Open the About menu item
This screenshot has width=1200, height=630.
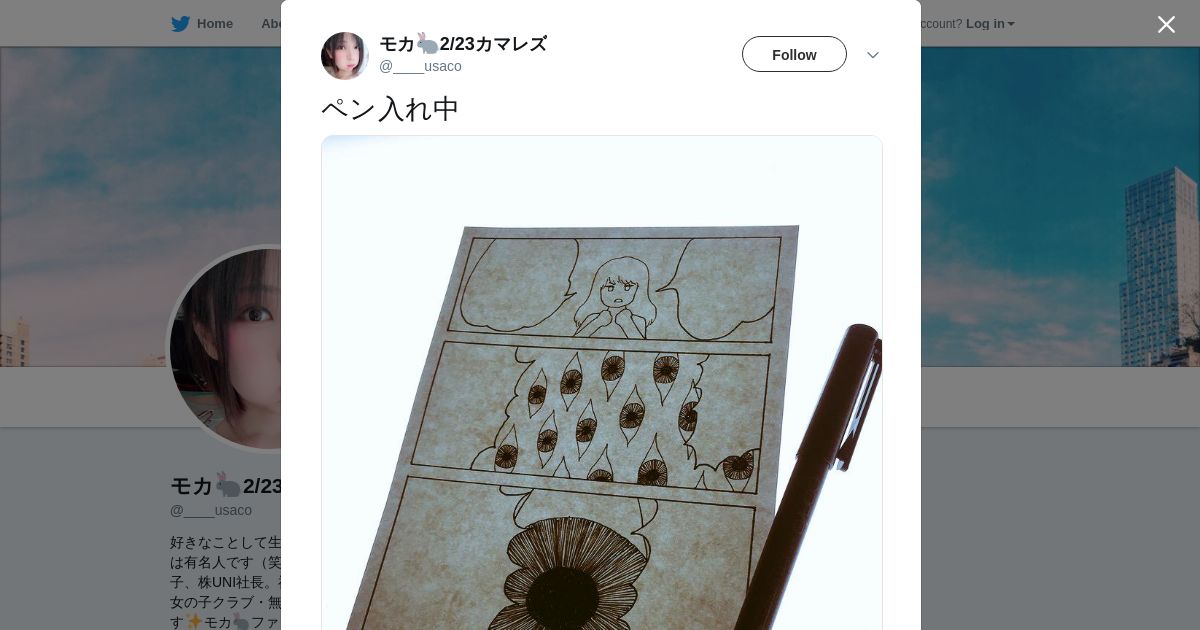pos(270,24)
